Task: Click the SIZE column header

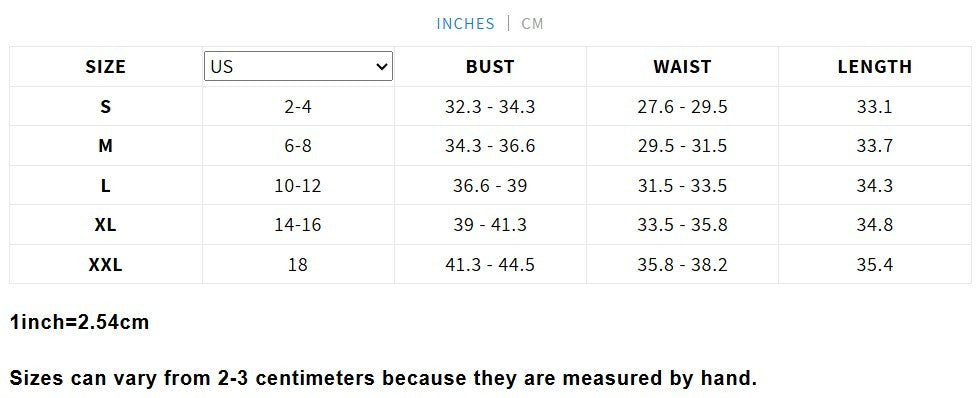Action: point(105,67)
